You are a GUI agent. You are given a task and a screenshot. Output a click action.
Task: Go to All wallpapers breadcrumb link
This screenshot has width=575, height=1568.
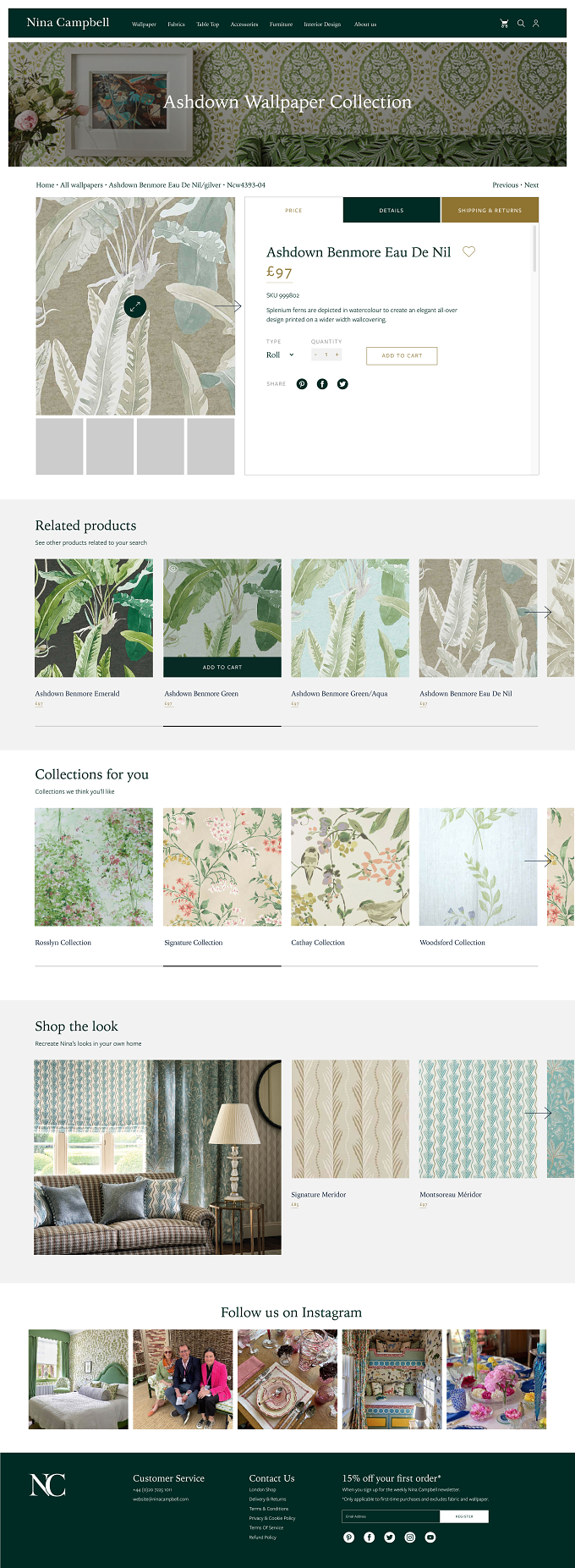(81, 184)
